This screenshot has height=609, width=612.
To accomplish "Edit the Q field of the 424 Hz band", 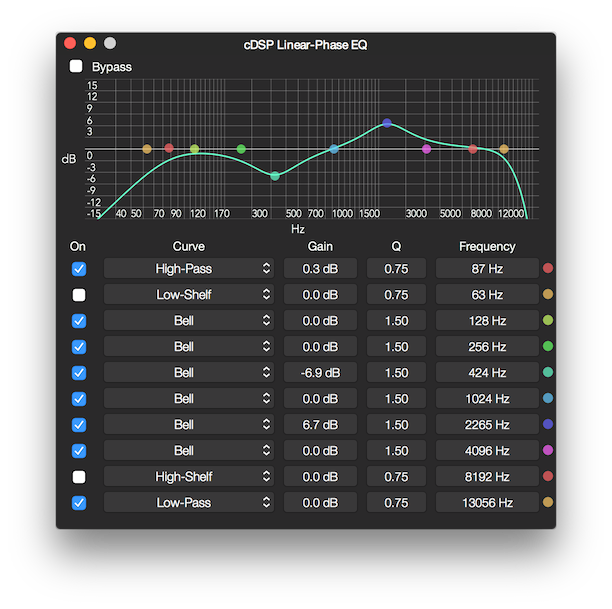I will [396, 372].
